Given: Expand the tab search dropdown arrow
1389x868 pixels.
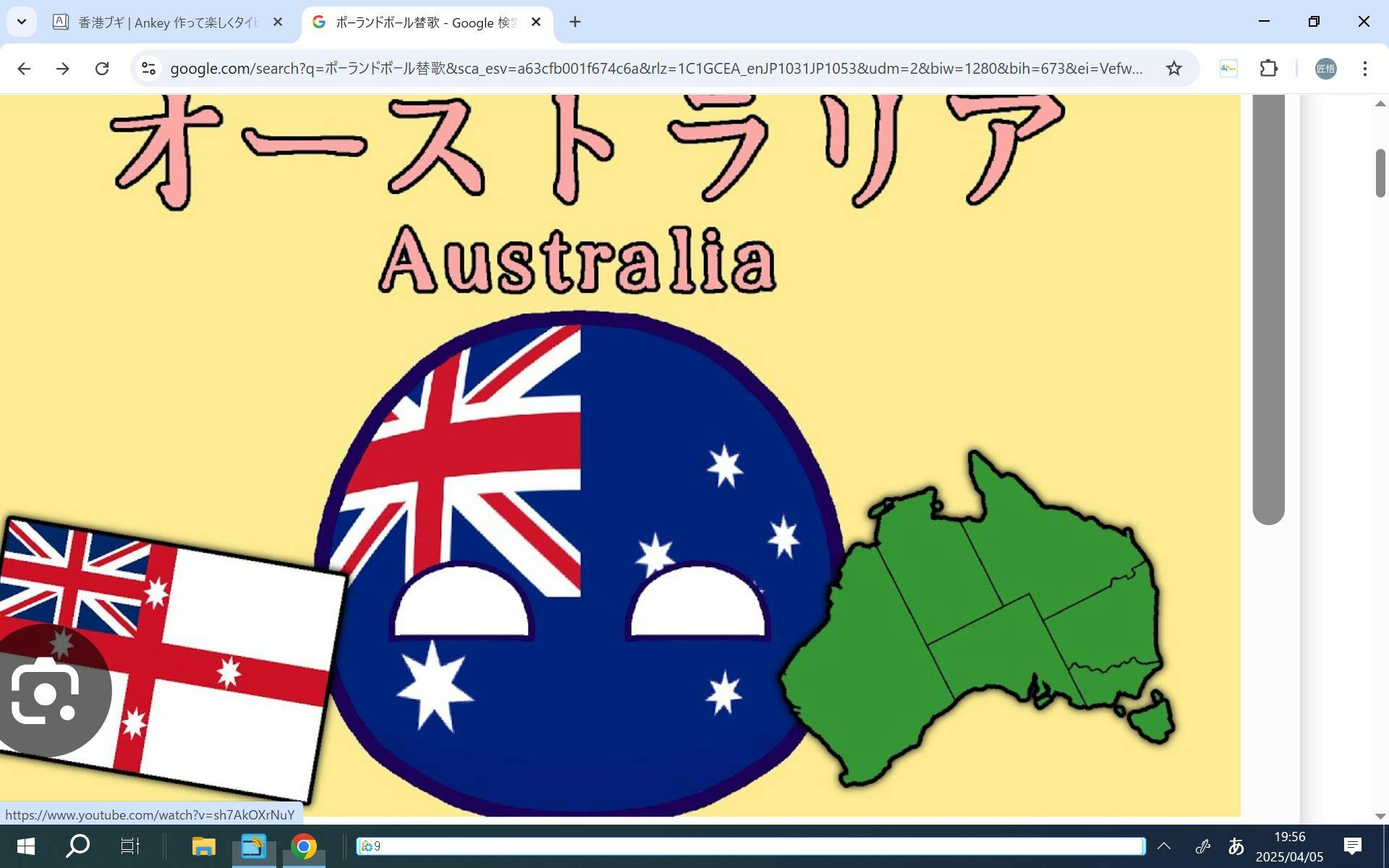Looking at the screenshot, I should pyautogui.click(x=22, y=22).
